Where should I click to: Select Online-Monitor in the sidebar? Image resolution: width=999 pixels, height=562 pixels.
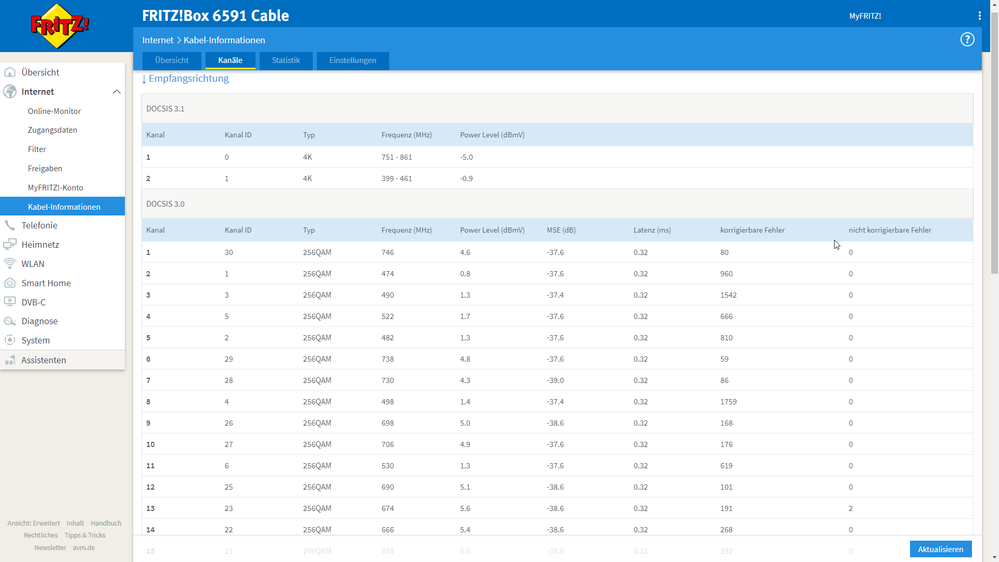point(54,111)
